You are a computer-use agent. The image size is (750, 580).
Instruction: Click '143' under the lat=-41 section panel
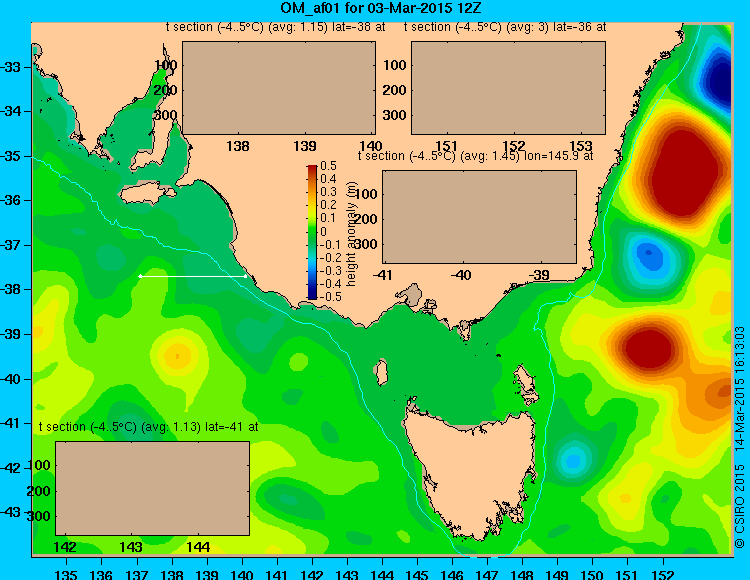[x=131, y=547]
